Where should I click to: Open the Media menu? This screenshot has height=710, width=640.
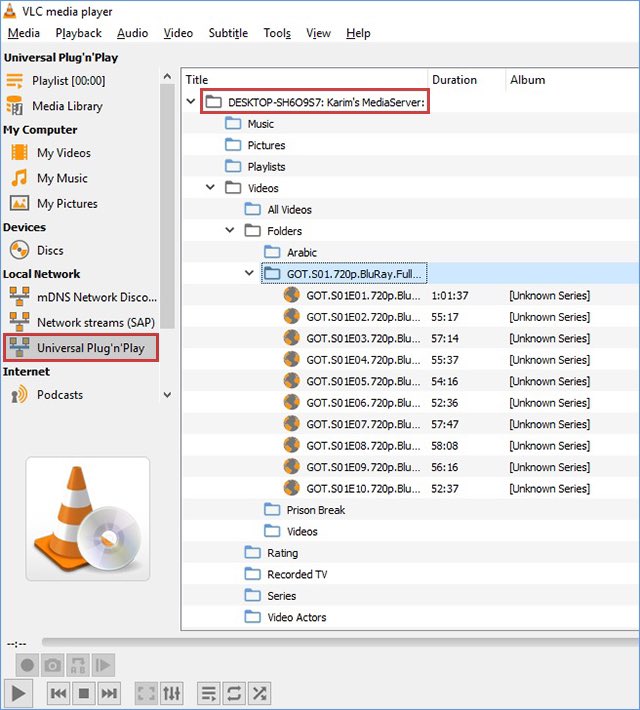click(24, 33)
